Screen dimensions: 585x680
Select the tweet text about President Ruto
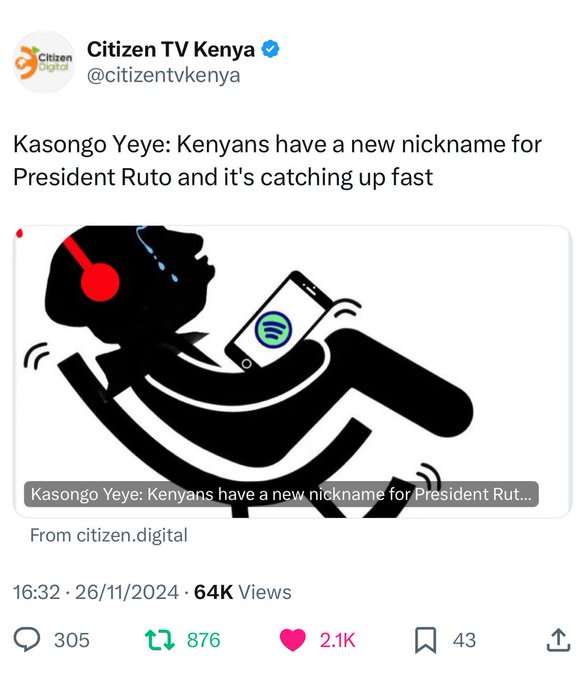click(x=278, y=161)
